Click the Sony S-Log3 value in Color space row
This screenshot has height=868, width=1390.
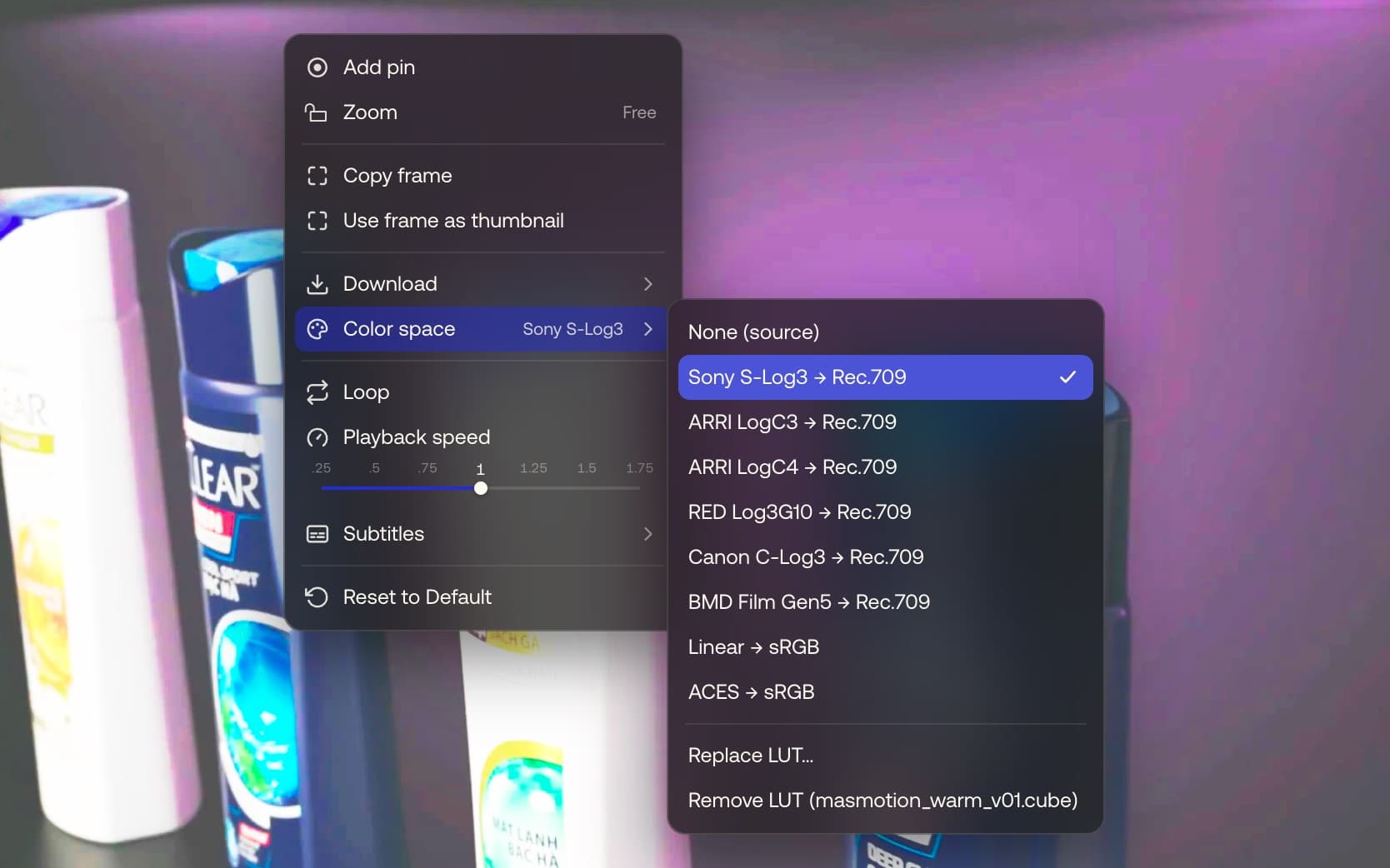(572, 329)
